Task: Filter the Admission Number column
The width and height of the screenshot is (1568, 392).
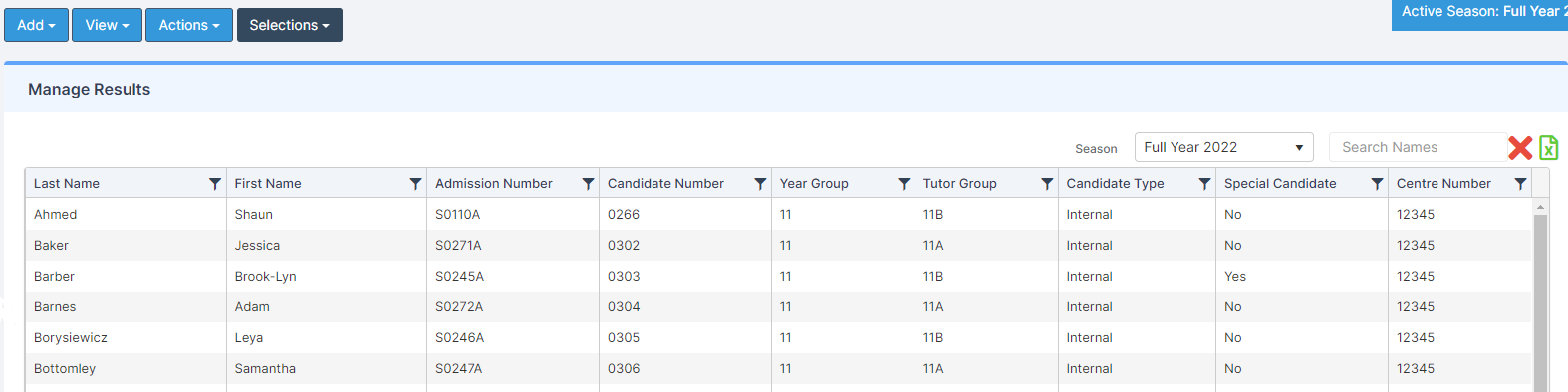Action: pos(588,184)
